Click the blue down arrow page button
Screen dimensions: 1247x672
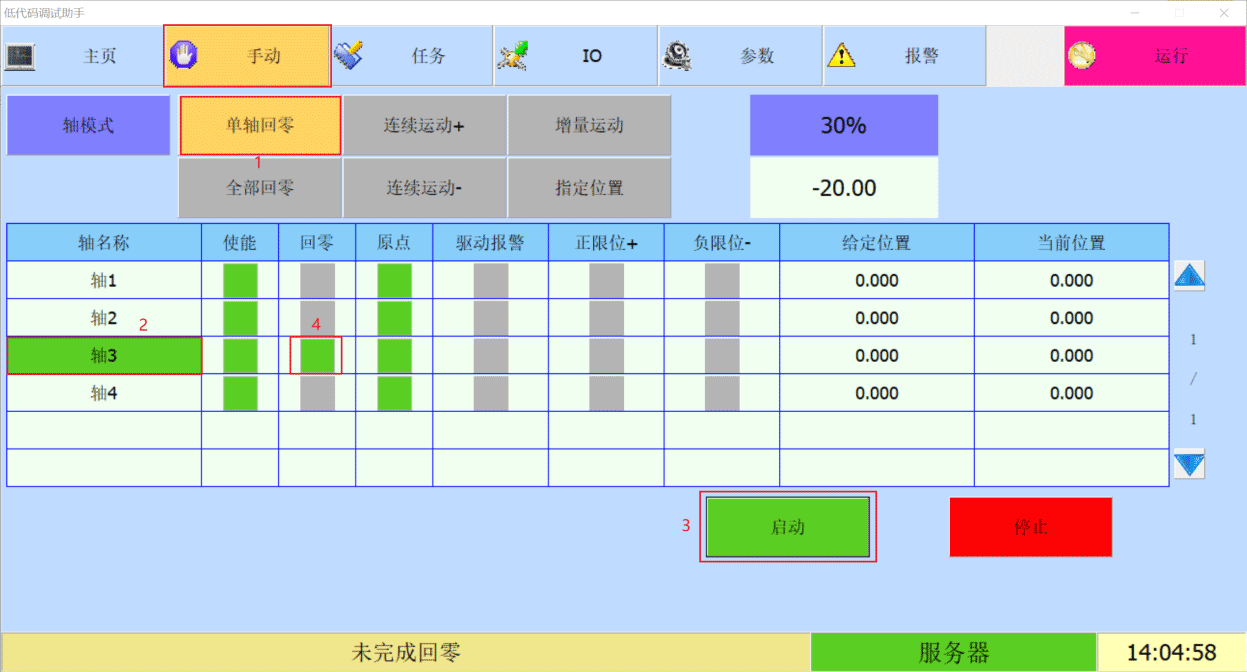click(x=1189, y=465)
